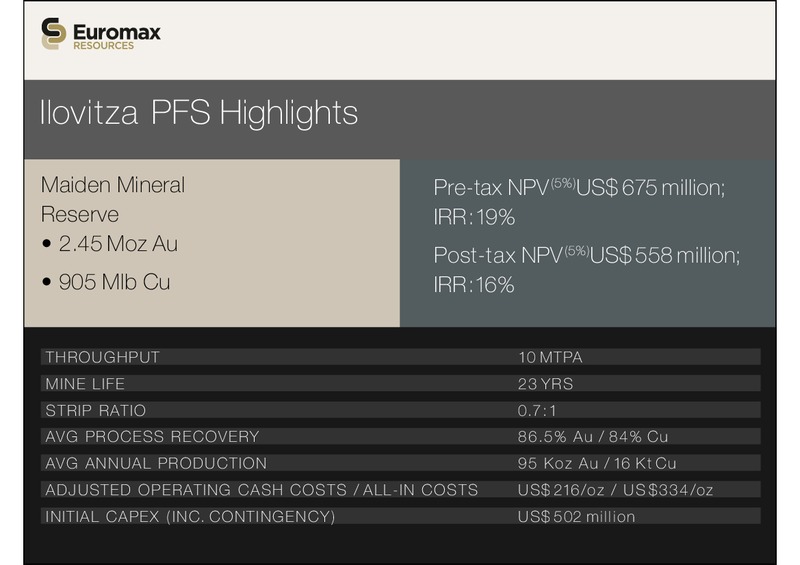The width and height of the screenshot is (800, 565).
Task: Select the Maiden Mineral Reserve heading
Action: [113, 200]
